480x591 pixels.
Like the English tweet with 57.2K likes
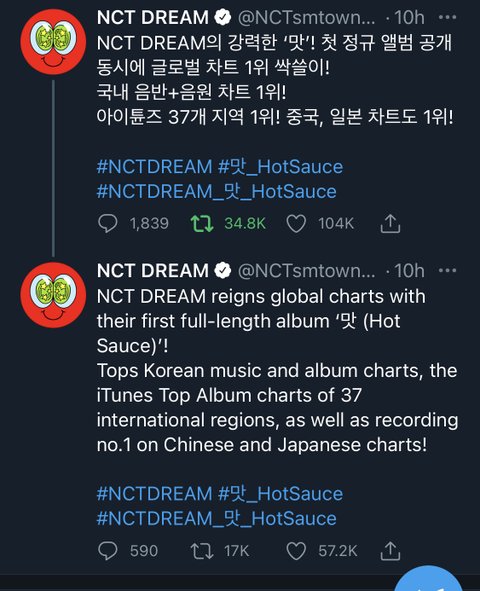click(296, 551)
